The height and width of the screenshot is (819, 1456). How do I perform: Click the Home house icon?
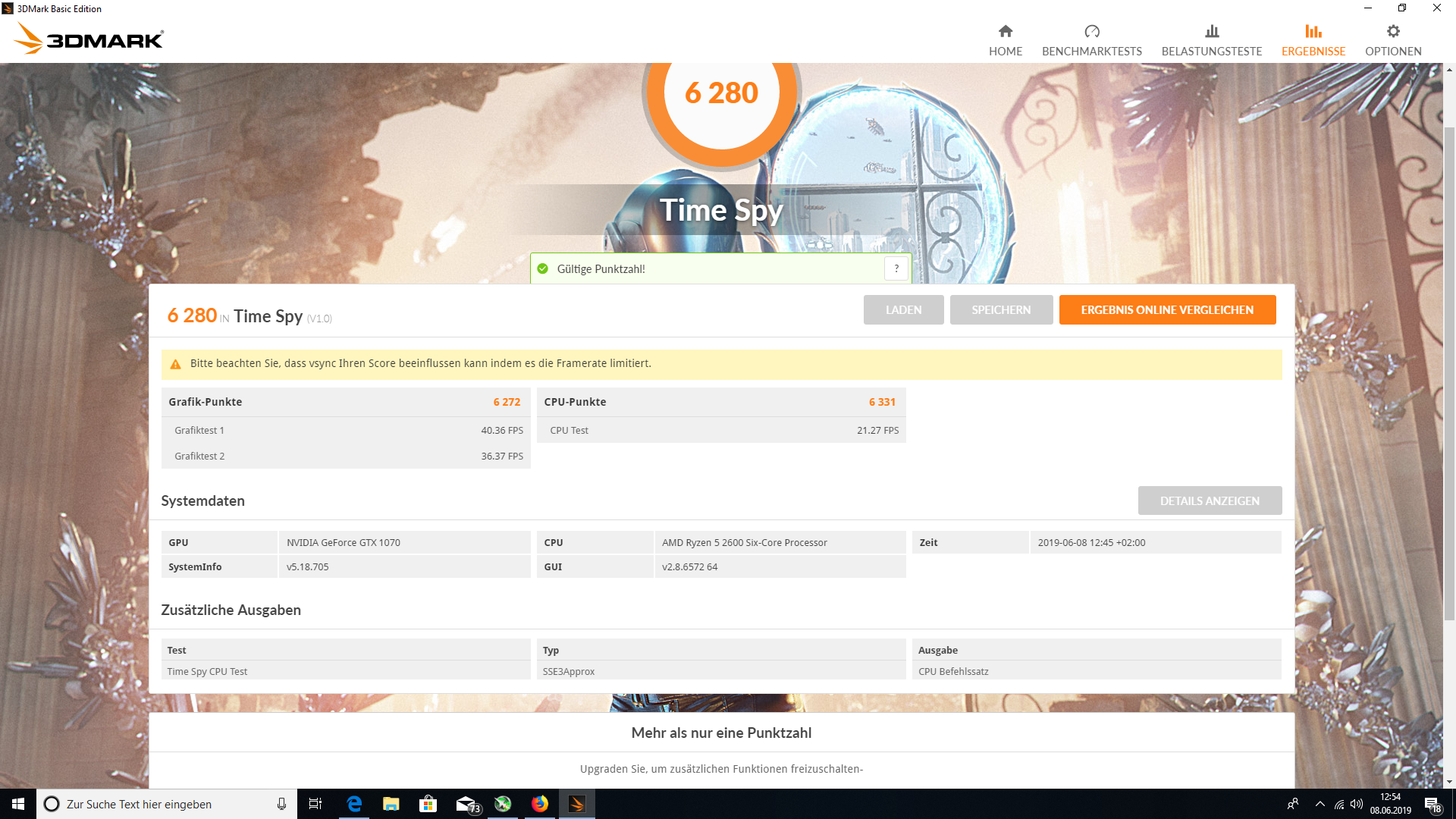point(1006,31)
